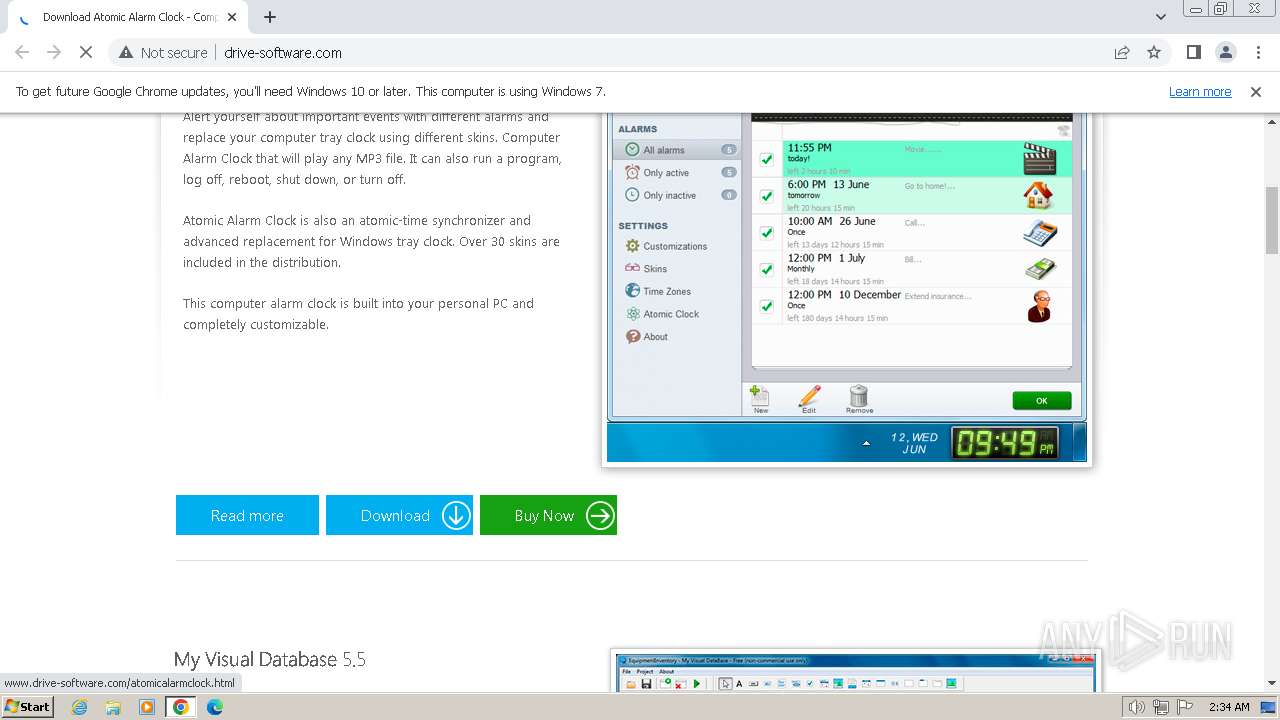The image size is (1280, 720).
Task: Expand the tab search dropdown
Action: click(1160, 17)
